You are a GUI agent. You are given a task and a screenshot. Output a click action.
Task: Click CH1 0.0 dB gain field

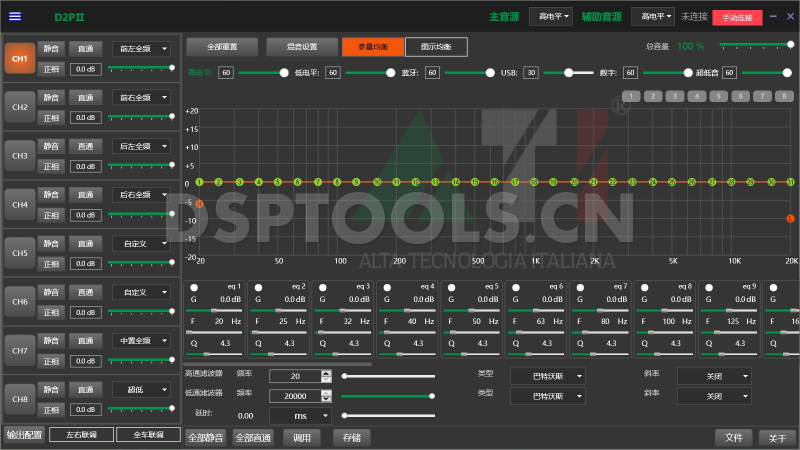coord(85,69)
